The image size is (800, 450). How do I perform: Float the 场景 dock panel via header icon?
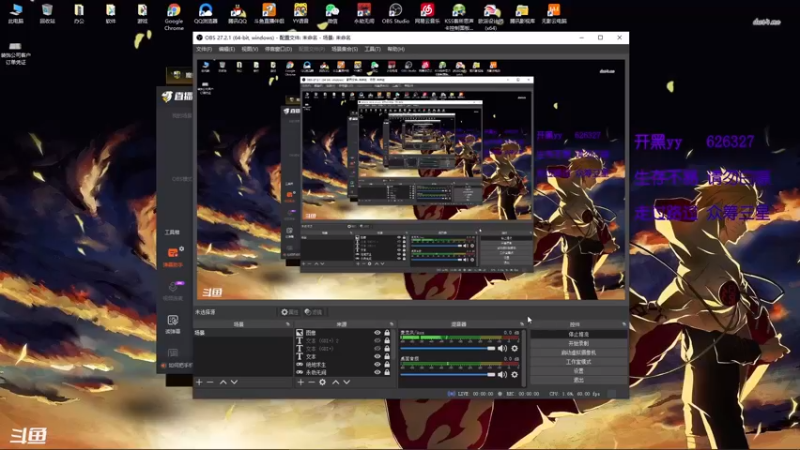click(x=288, y=324)
